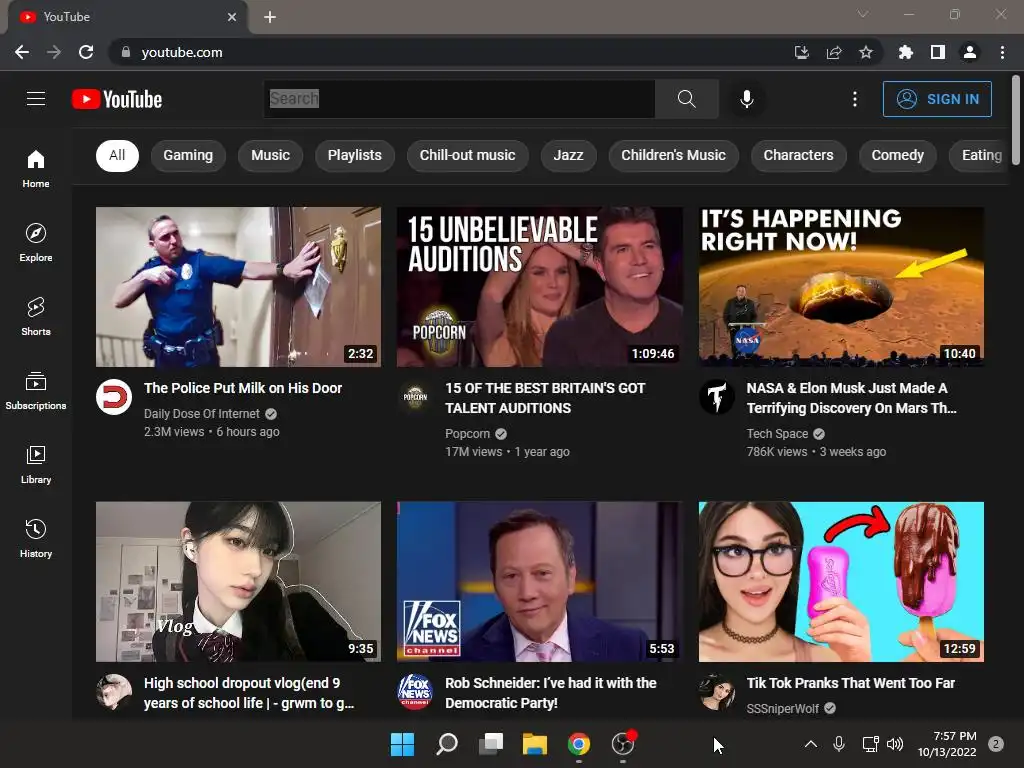1024x768 pixels.
Task: Open the Chrome three-dot menu
Action: coord(1002,52)
